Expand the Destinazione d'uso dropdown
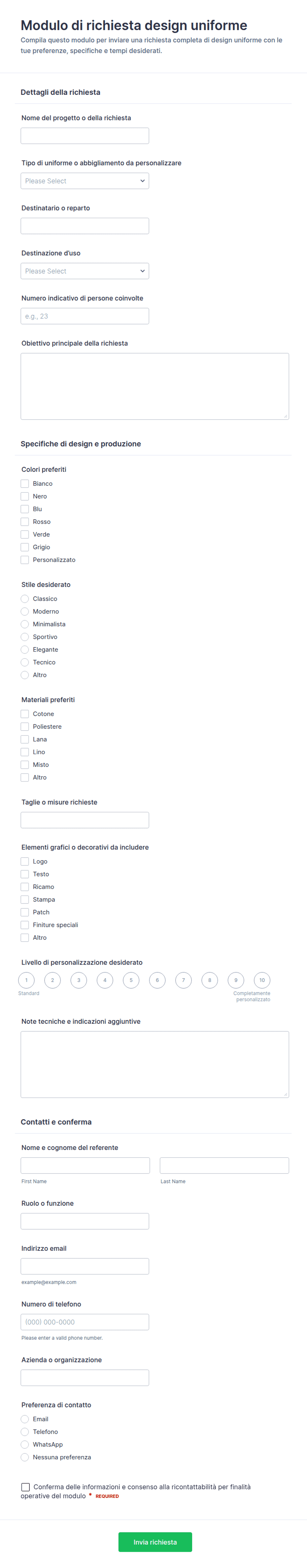Viewport: 307px width, 1568px height. pos(85,271)
